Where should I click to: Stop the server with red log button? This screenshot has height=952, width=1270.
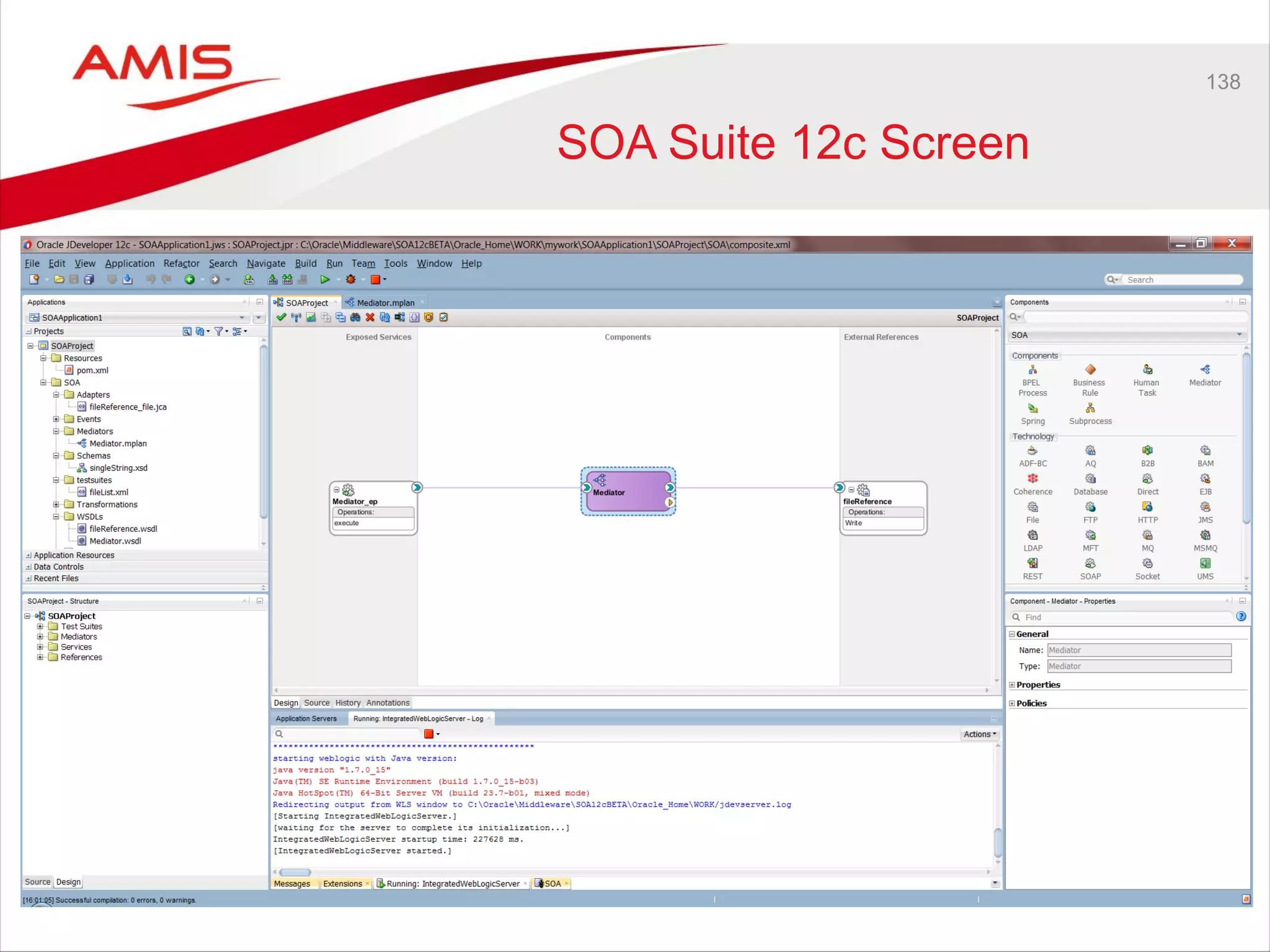point(429,734)
